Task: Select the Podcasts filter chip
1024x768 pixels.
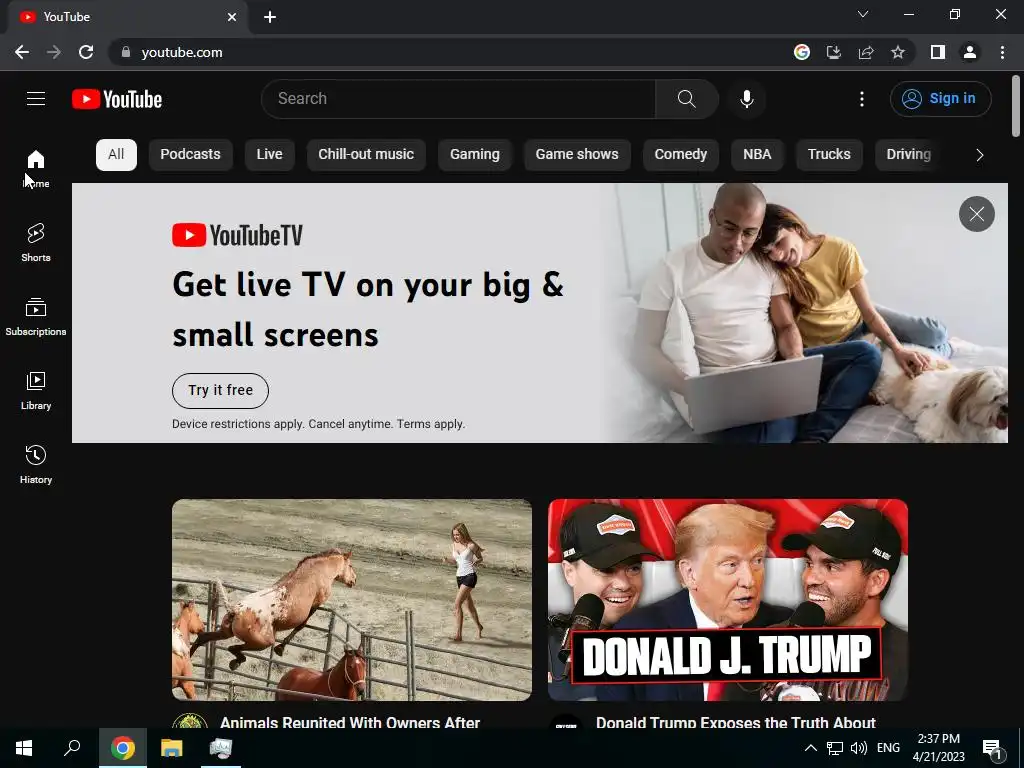Action: coord(190,155)
